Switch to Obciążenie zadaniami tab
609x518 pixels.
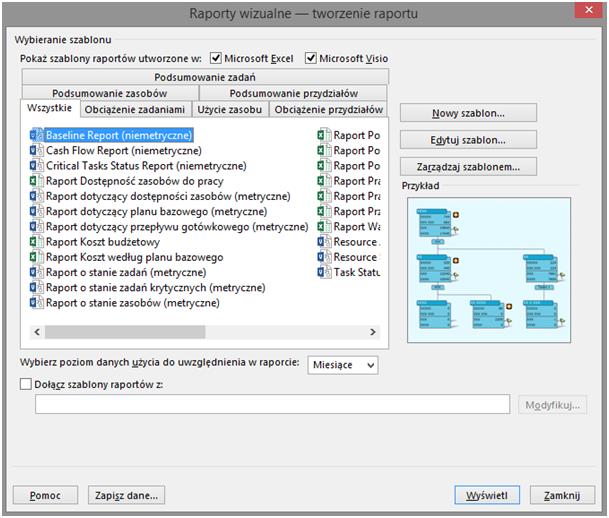[135, 110]
